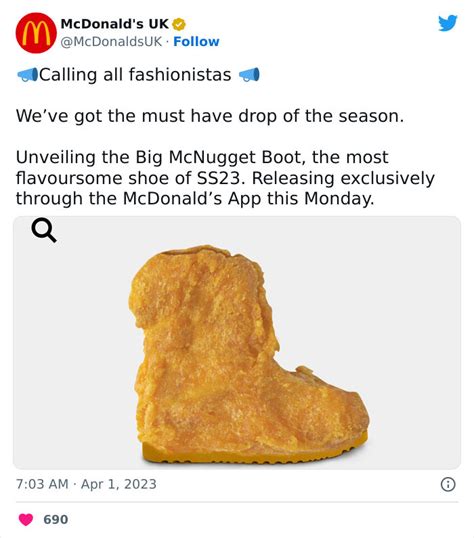Open the Twitter info circle icon
The height and width of the screenshot is (538, 474).
448,484
